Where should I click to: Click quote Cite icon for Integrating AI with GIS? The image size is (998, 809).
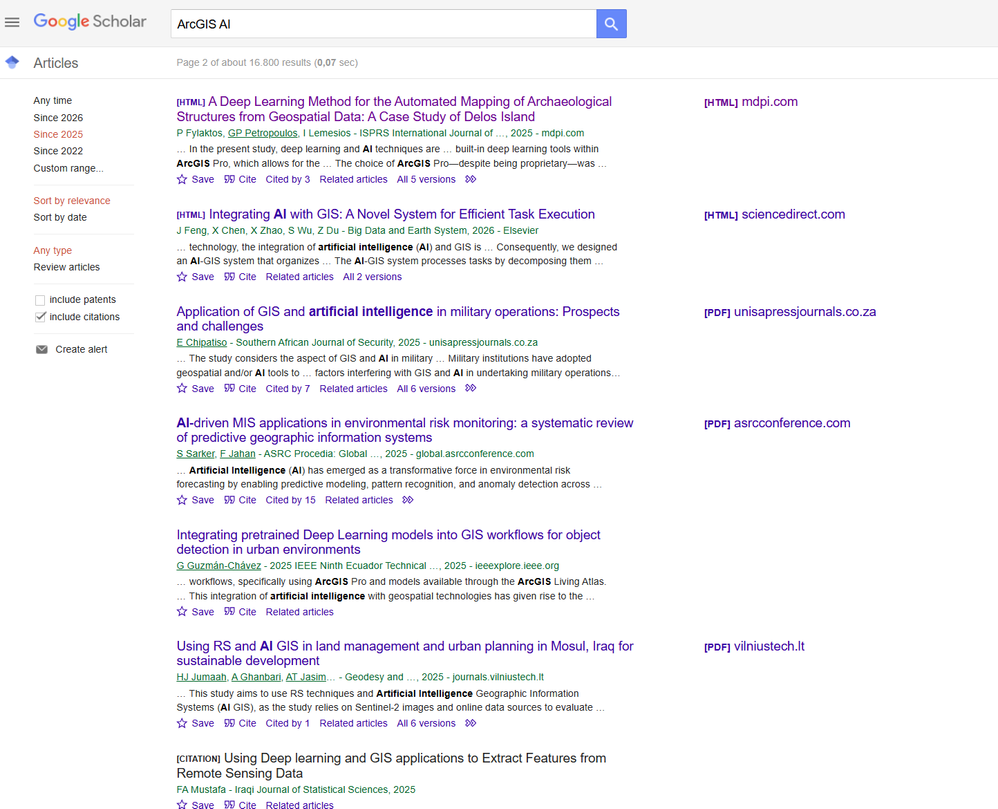(x=229, y=277)
